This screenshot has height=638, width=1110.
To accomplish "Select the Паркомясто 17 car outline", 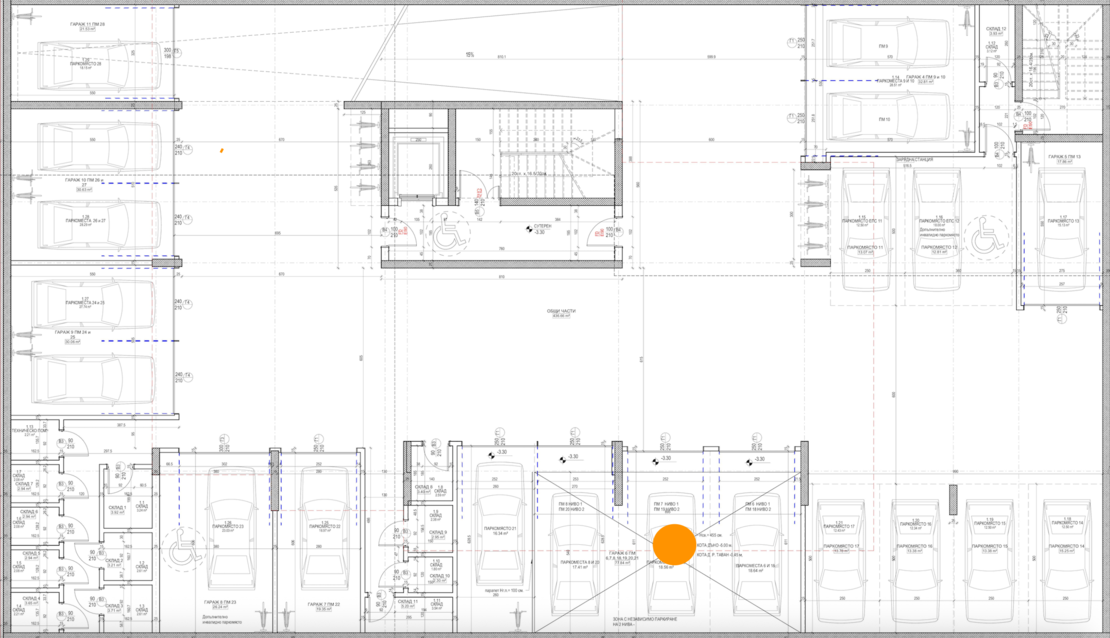I will coord(838,540).
